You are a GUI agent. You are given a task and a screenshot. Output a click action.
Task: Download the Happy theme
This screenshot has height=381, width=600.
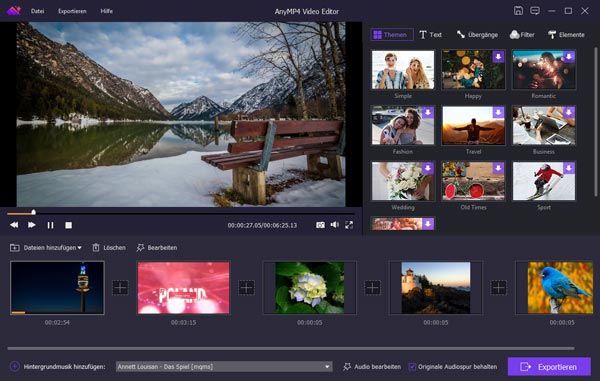(x=498, y=57)
